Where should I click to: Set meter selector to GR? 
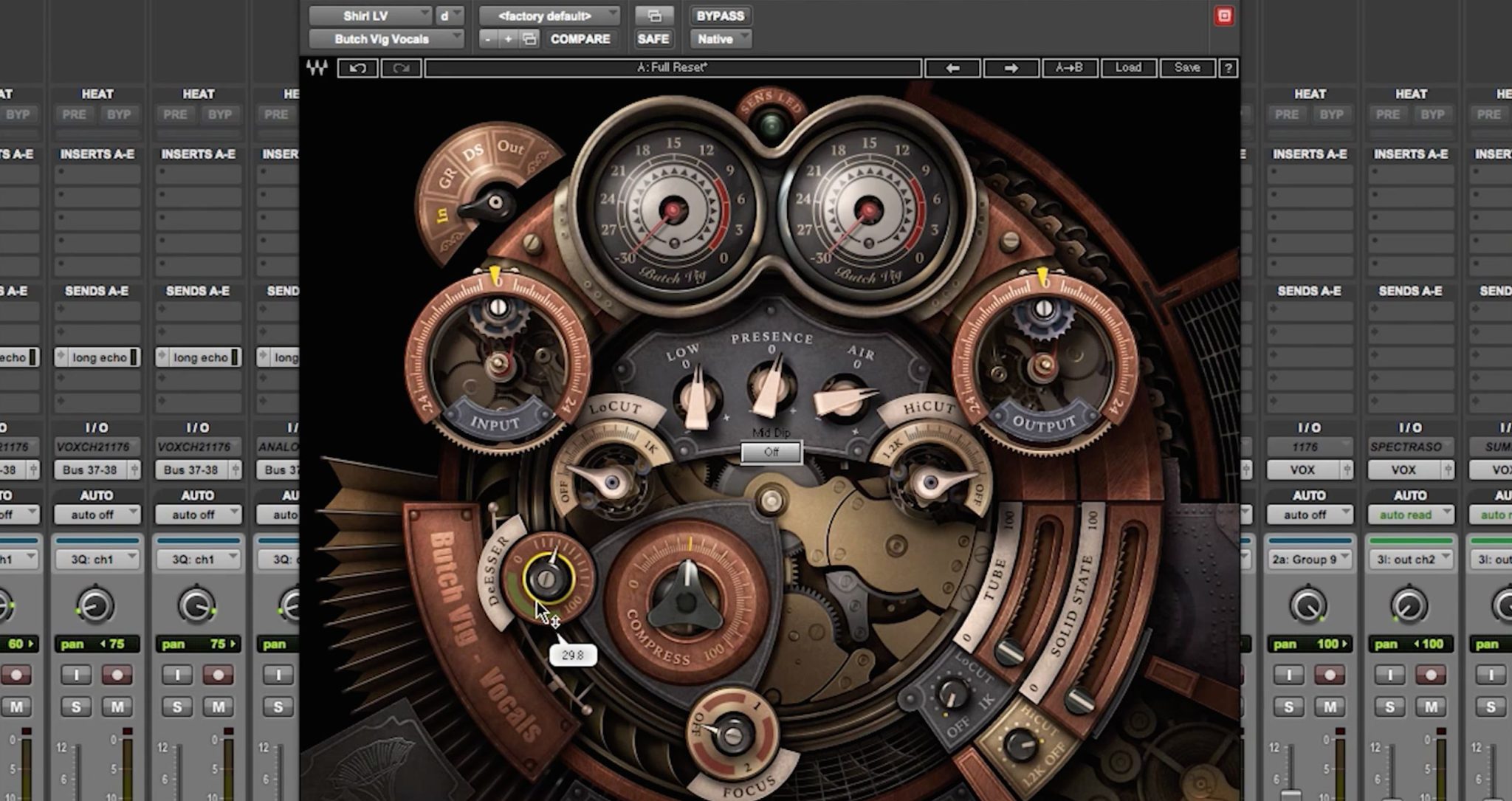(448, 179)
